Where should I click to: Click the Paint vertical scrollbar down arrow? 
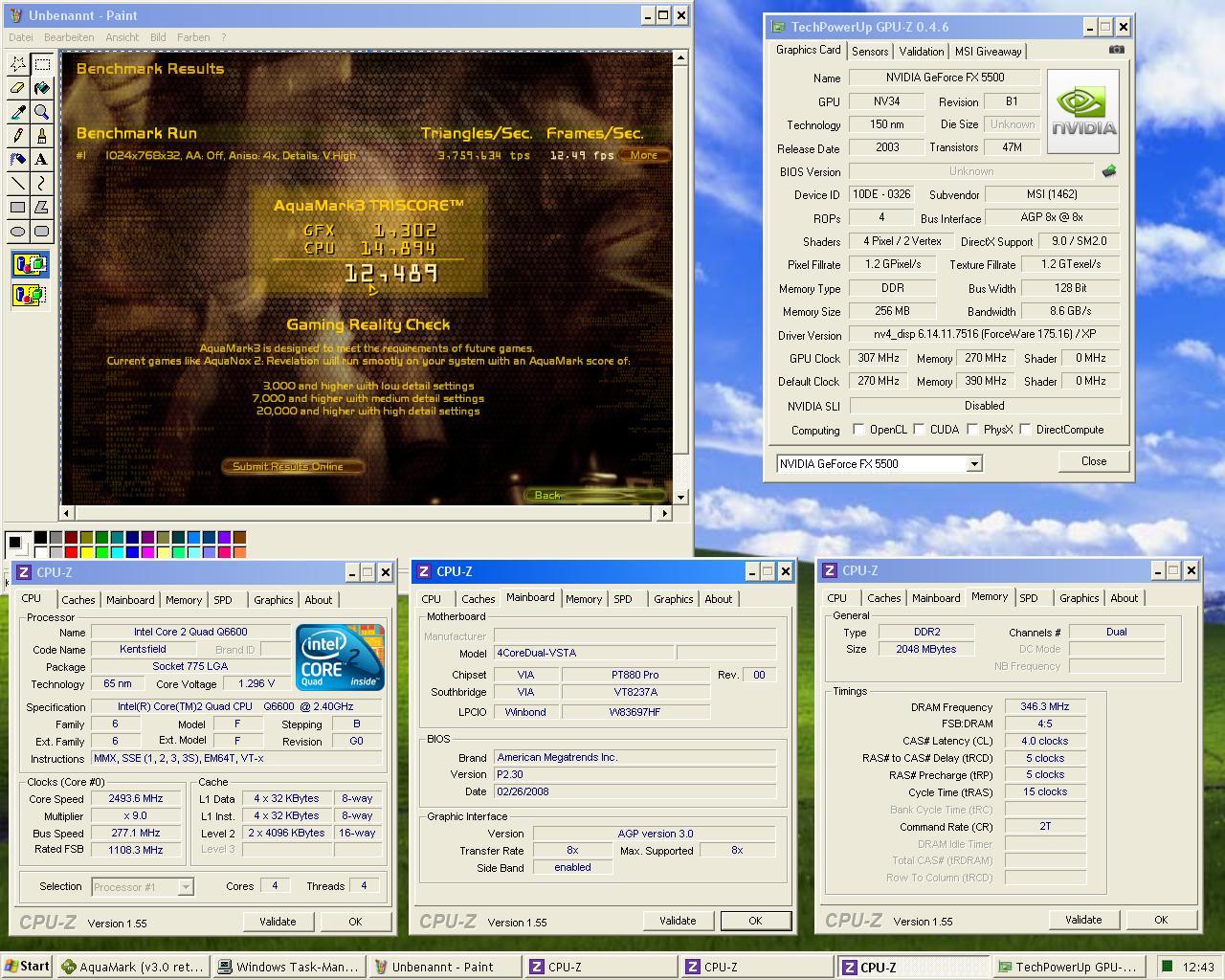pos(680,497)
